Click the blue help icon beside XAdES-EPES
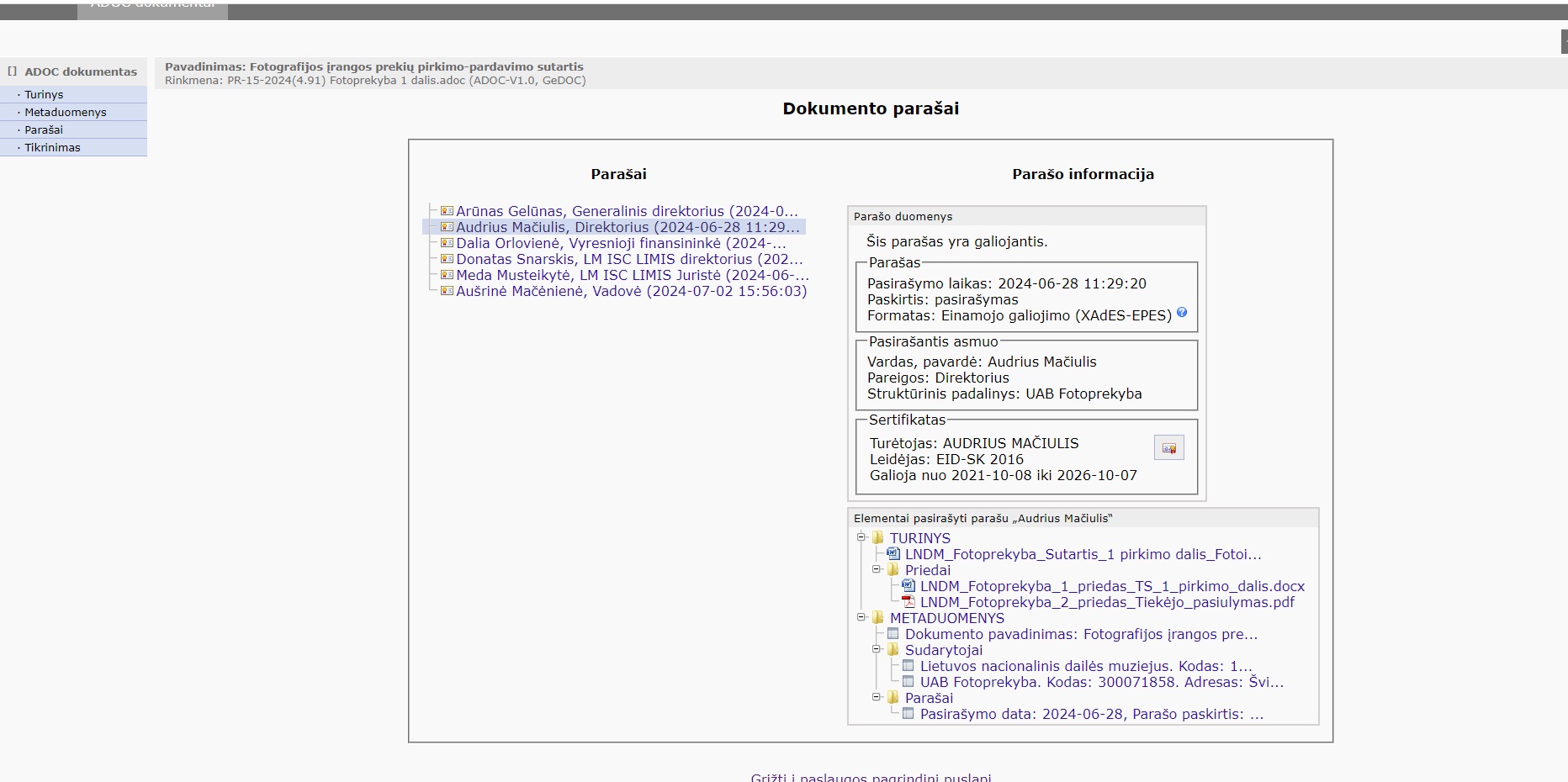Viewport: 1568px width, 782px height. tap(1182, 313)
